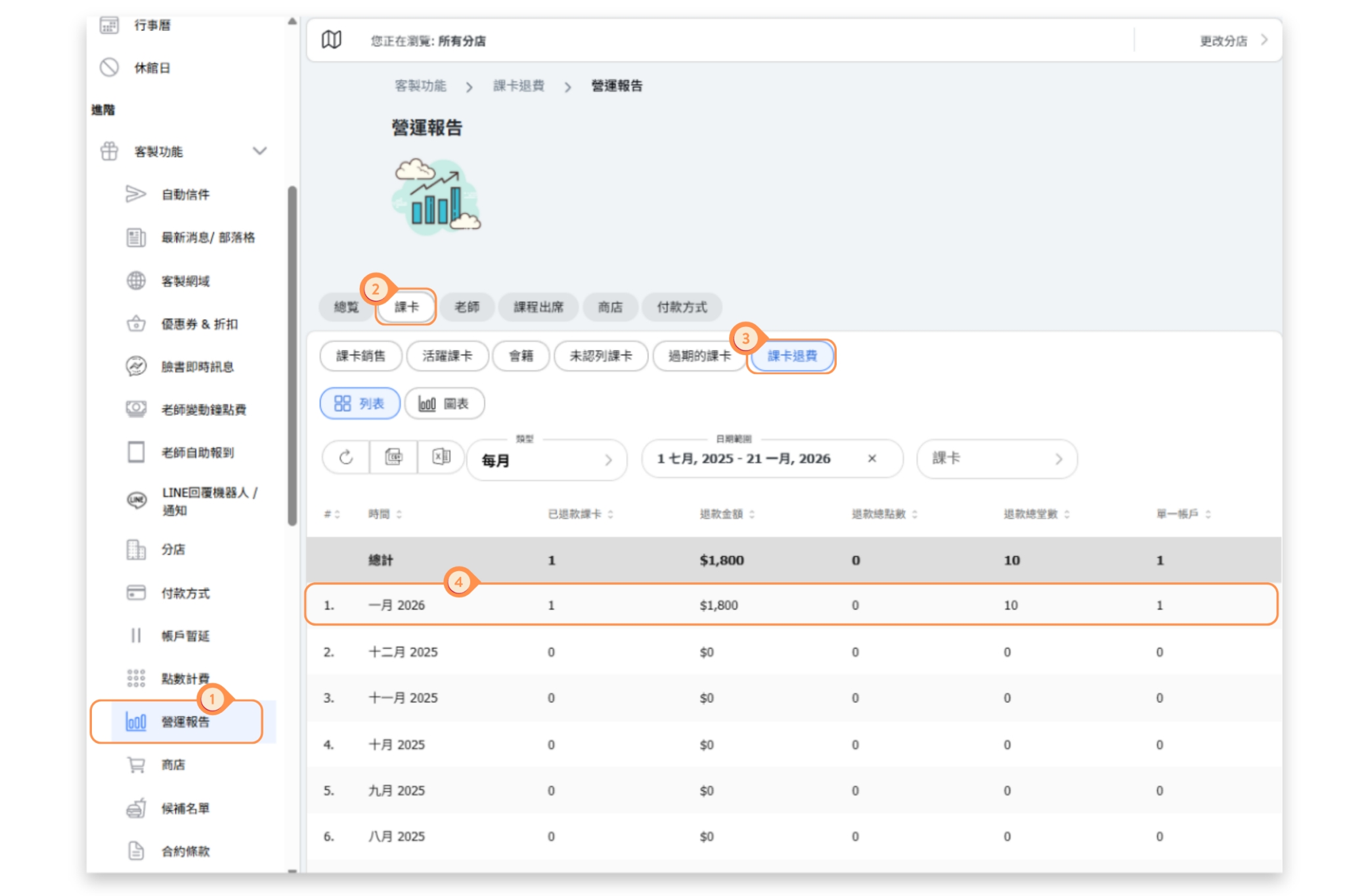Open the 優惠券 & 折扣 sidebar item
Screen dimensions: 1345x896
click(x=199, y=324)
